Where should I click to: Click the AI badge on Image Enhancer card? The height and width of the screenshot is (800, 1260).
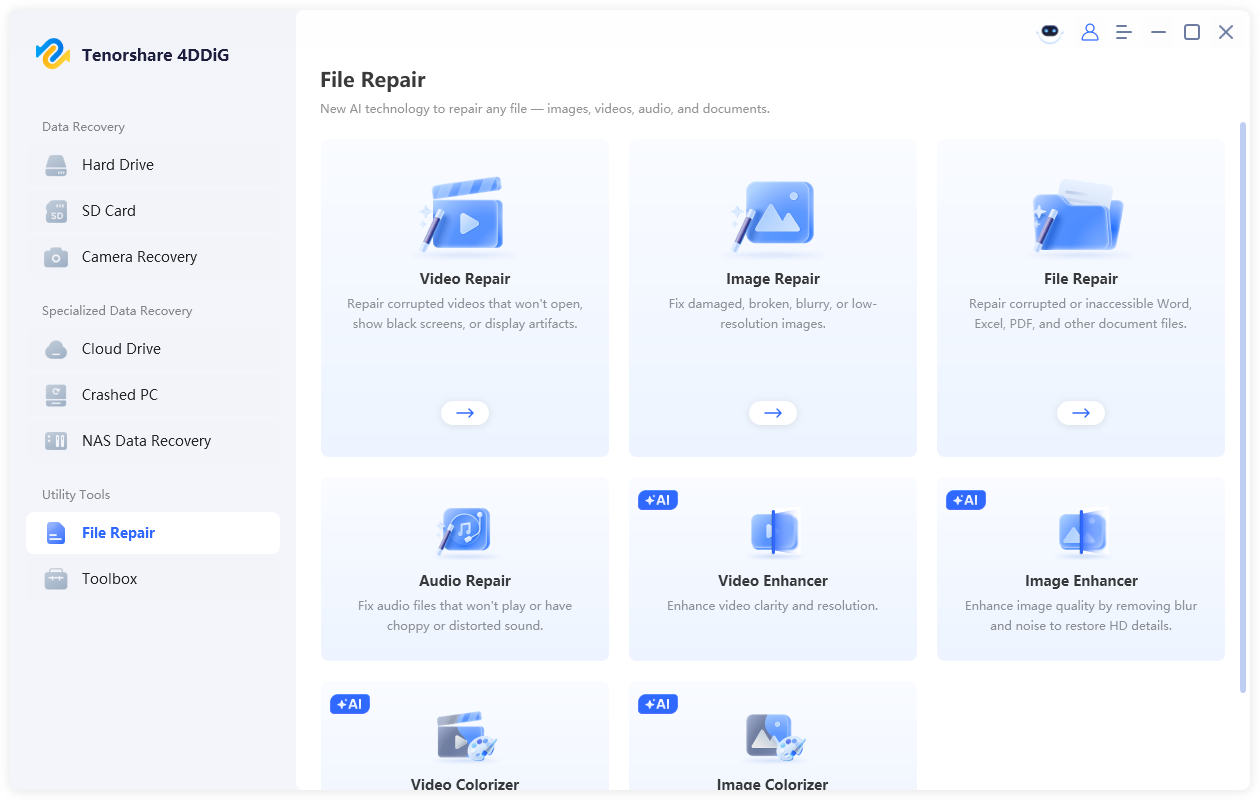[966, 500]
